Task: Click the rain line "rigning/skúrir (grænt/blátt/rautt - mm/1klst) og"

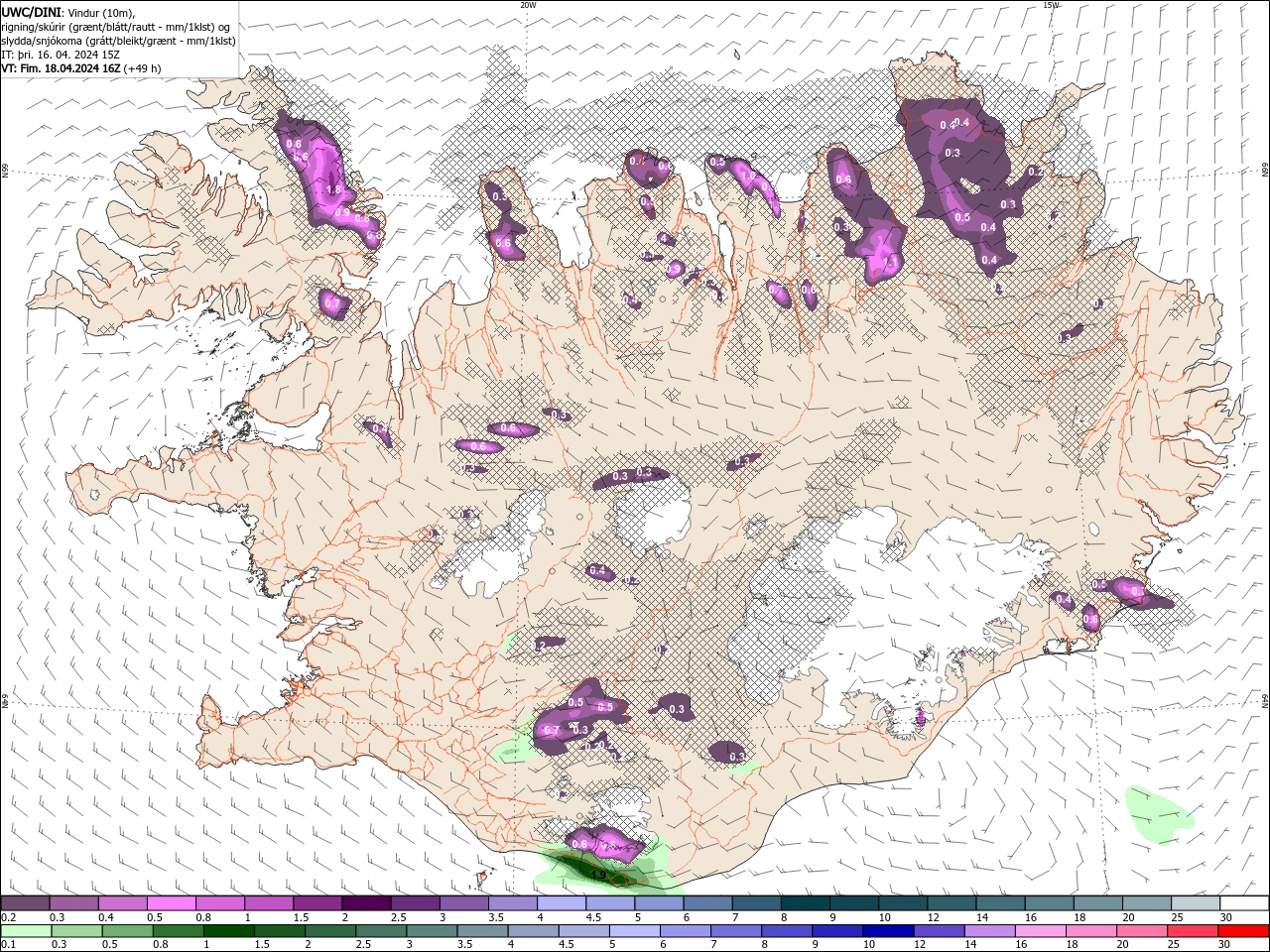Action: point(116,27)
